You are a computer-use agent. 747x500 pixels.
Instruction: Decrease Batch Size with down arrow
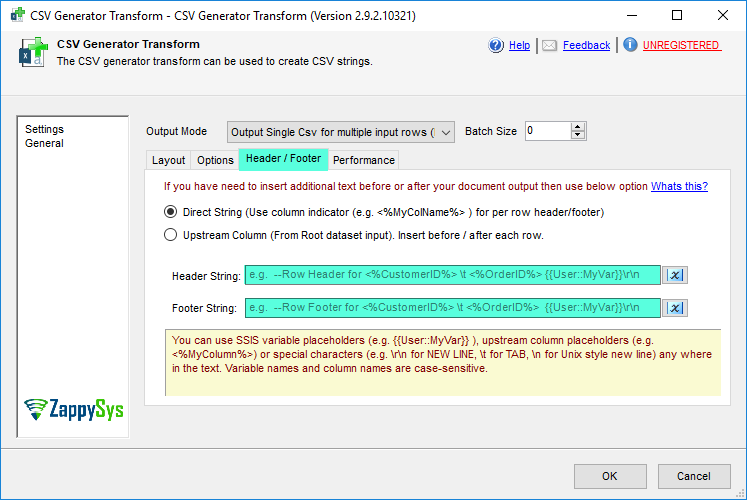pyautogui.click(x=577, y=135)
